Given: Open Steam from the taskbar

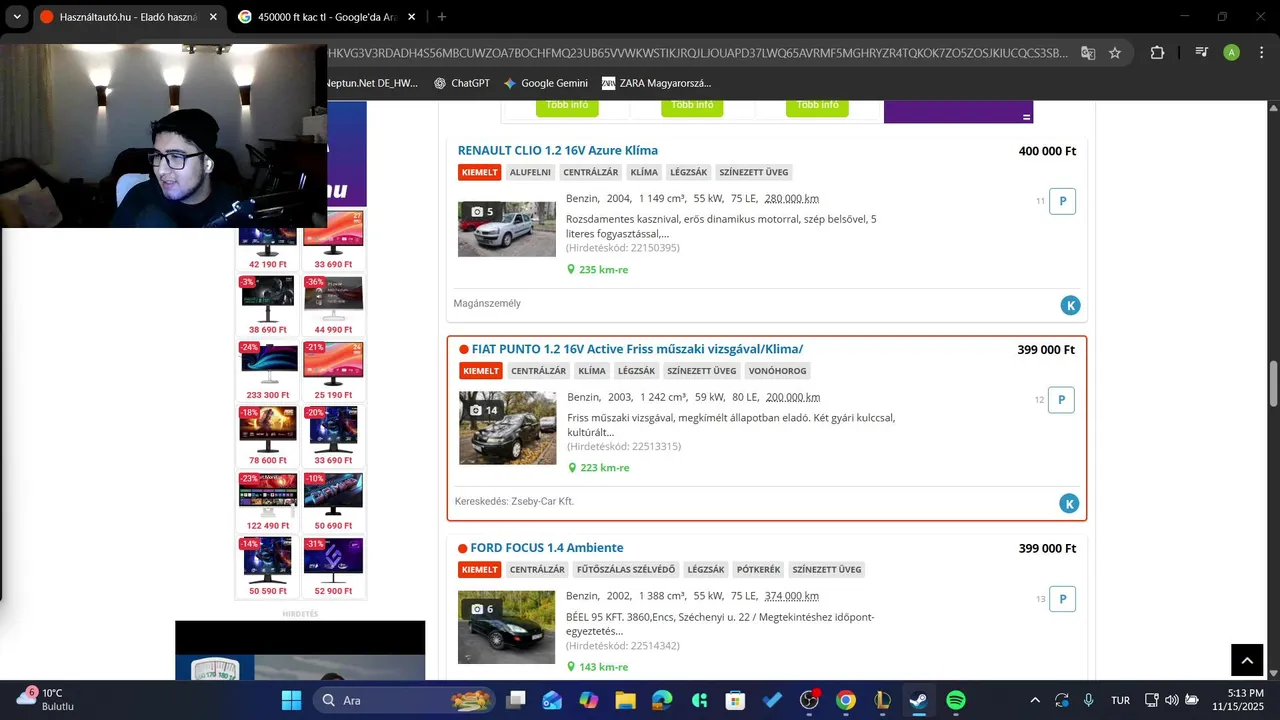Looking at the screenshot, I should (918, 700).
